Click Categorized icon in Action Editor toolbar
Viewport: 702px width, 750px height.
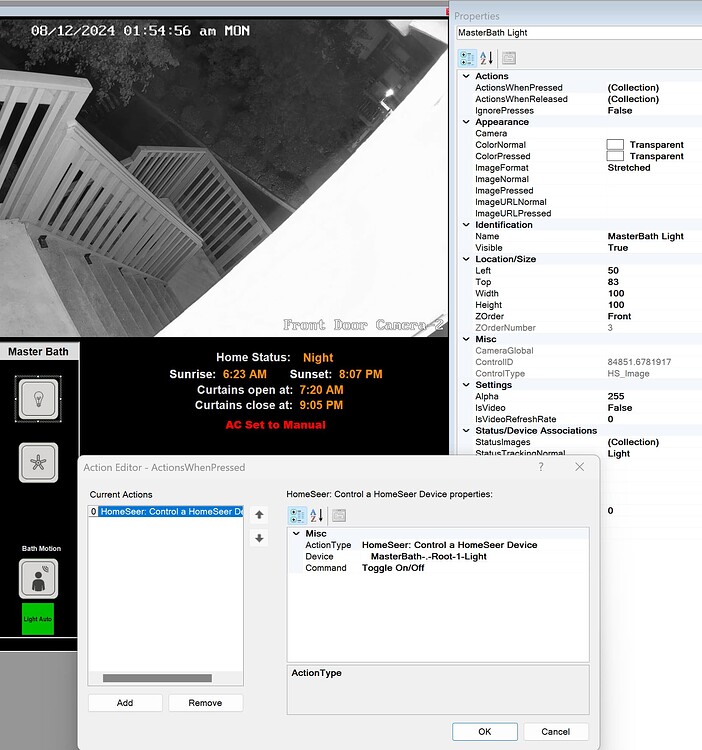297,515
